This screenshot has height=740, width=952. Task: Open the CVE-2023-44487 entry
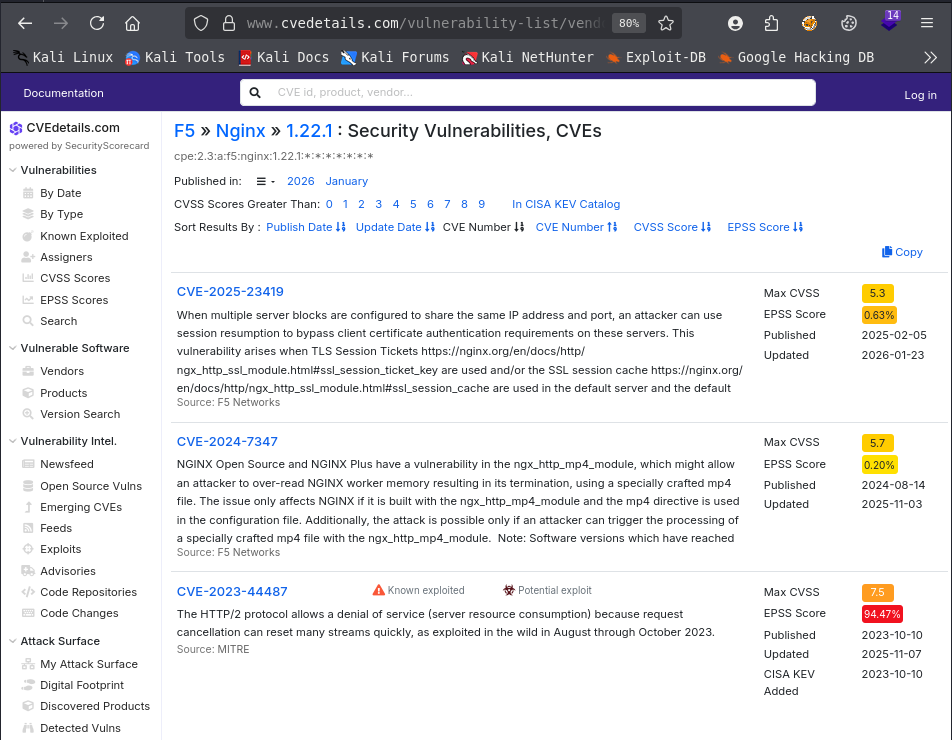tap(232, 592)
